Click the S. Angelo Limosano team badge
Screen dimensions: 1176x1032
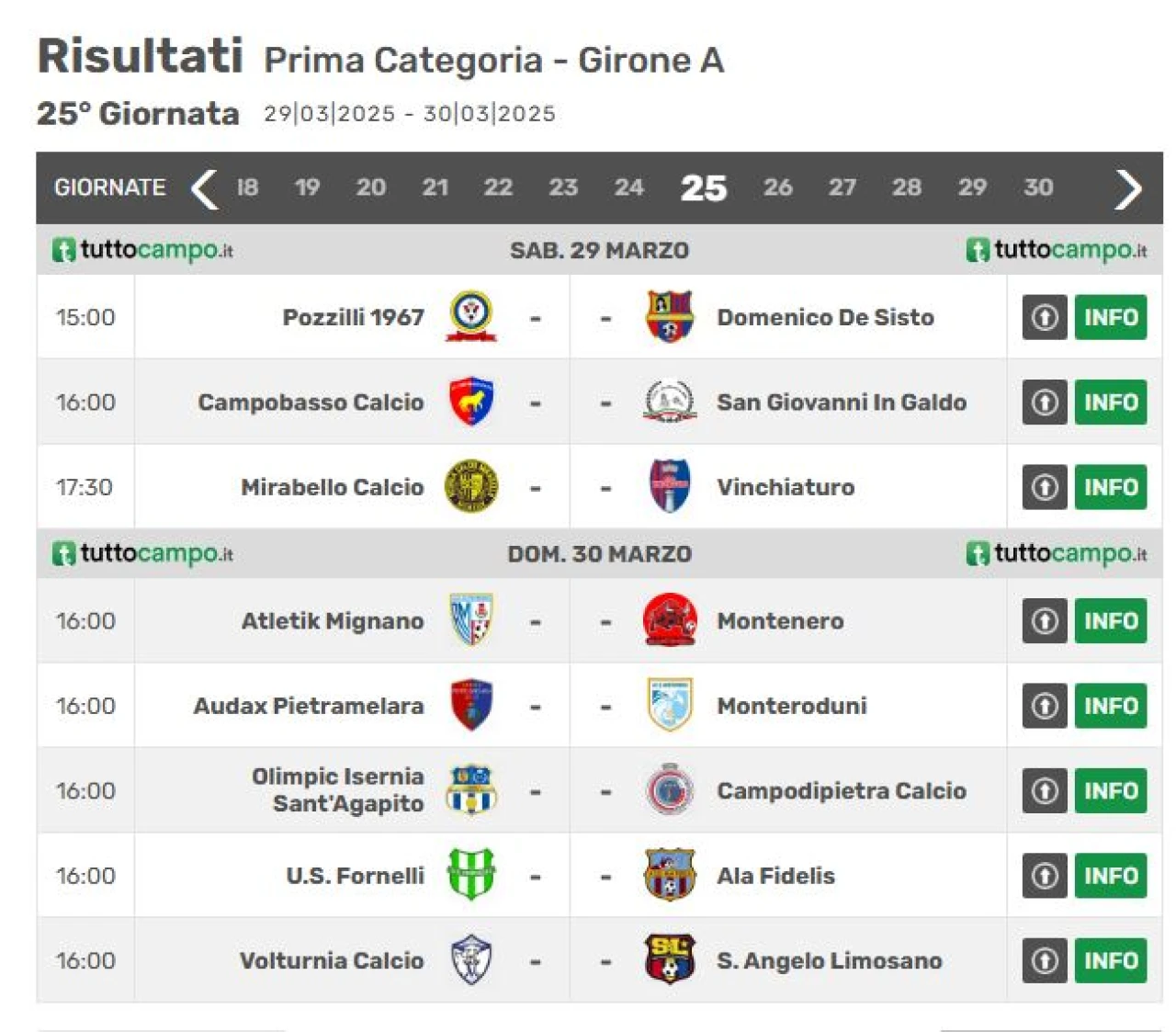(670, 959)
